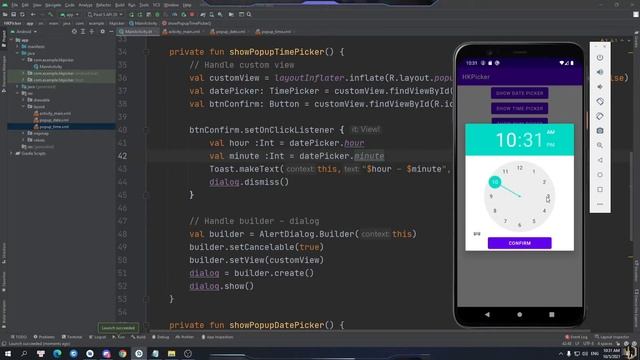Viewport: 640px width, 360px height.
Task: Select popup_date.xml in project tree
Action: tap(51, 120)
